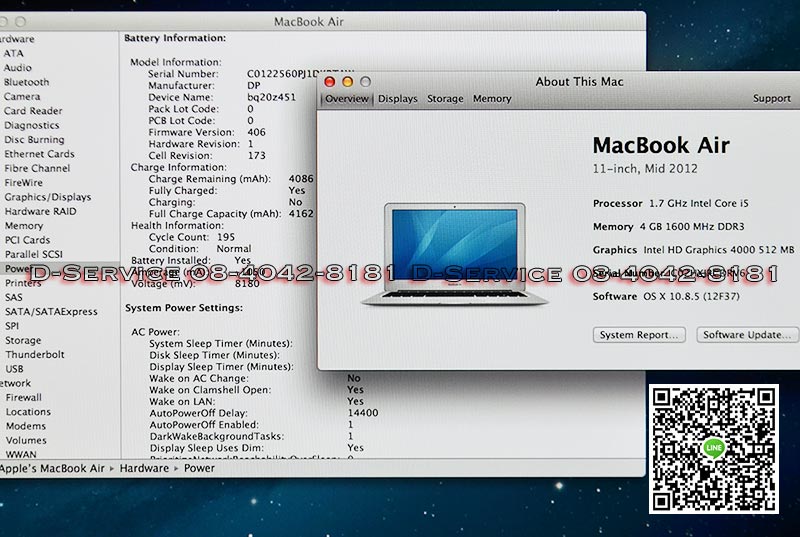Select FireWire in the sidebar
This screenshot has height=537, width=800.
click(x=23, y=182)
